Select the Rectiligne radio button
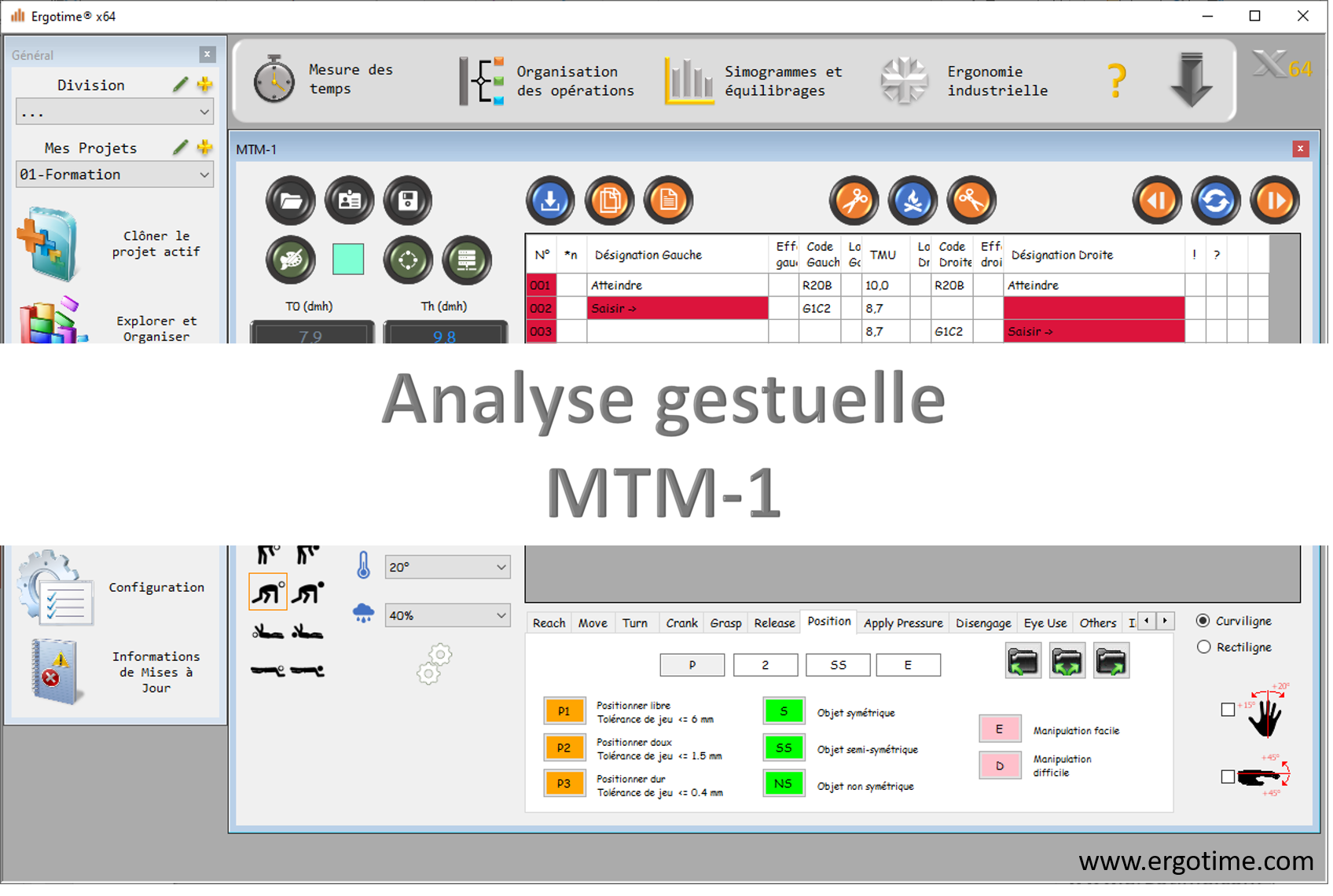1333x896 pixels. (1203, 647)
